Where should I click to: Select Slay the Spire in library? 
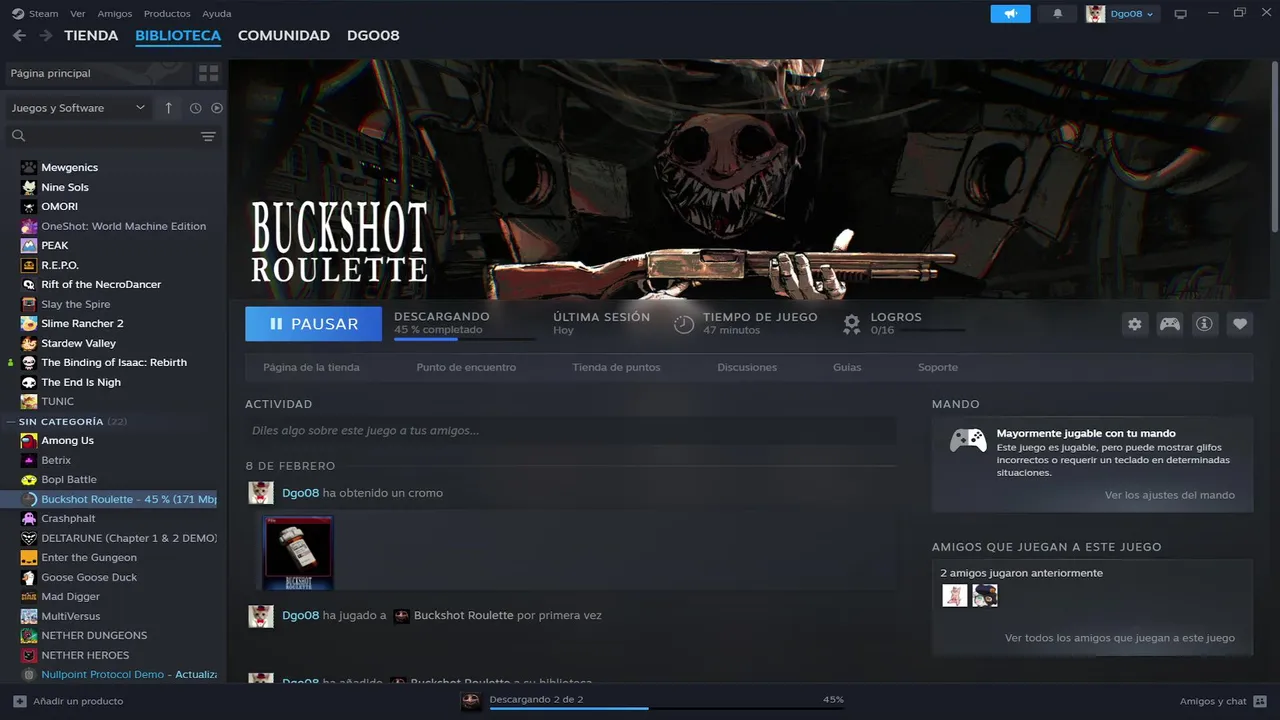click(75, 304)
